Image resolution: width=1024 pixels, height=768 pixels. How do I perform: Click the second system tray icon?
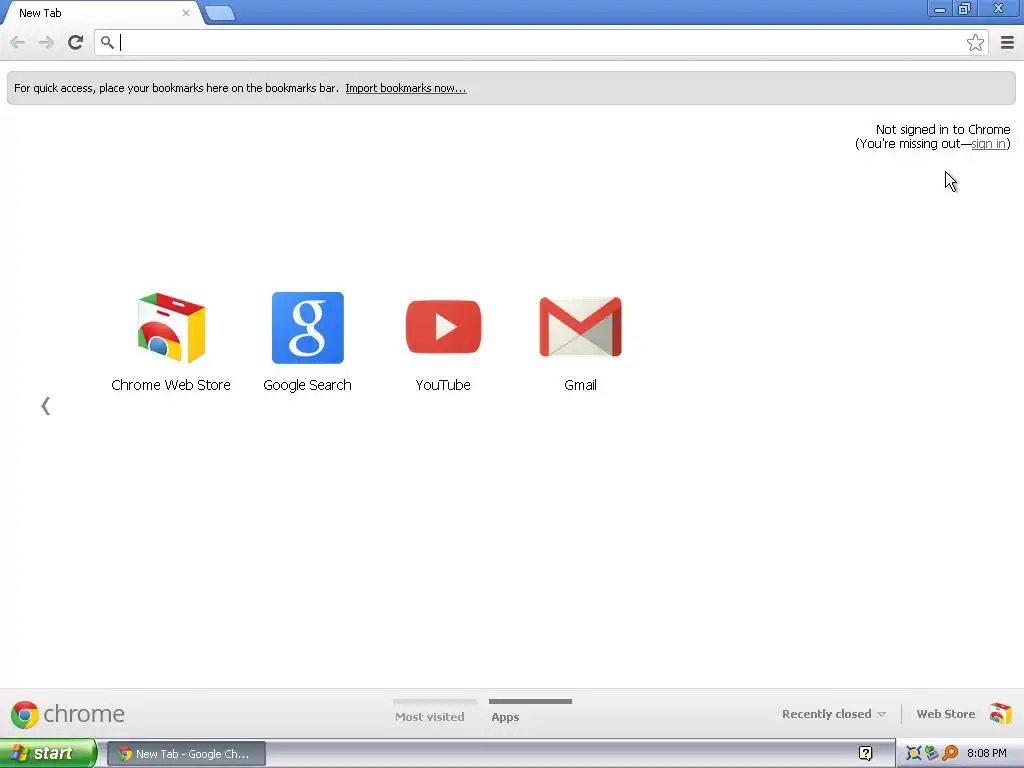coord(931,753)
